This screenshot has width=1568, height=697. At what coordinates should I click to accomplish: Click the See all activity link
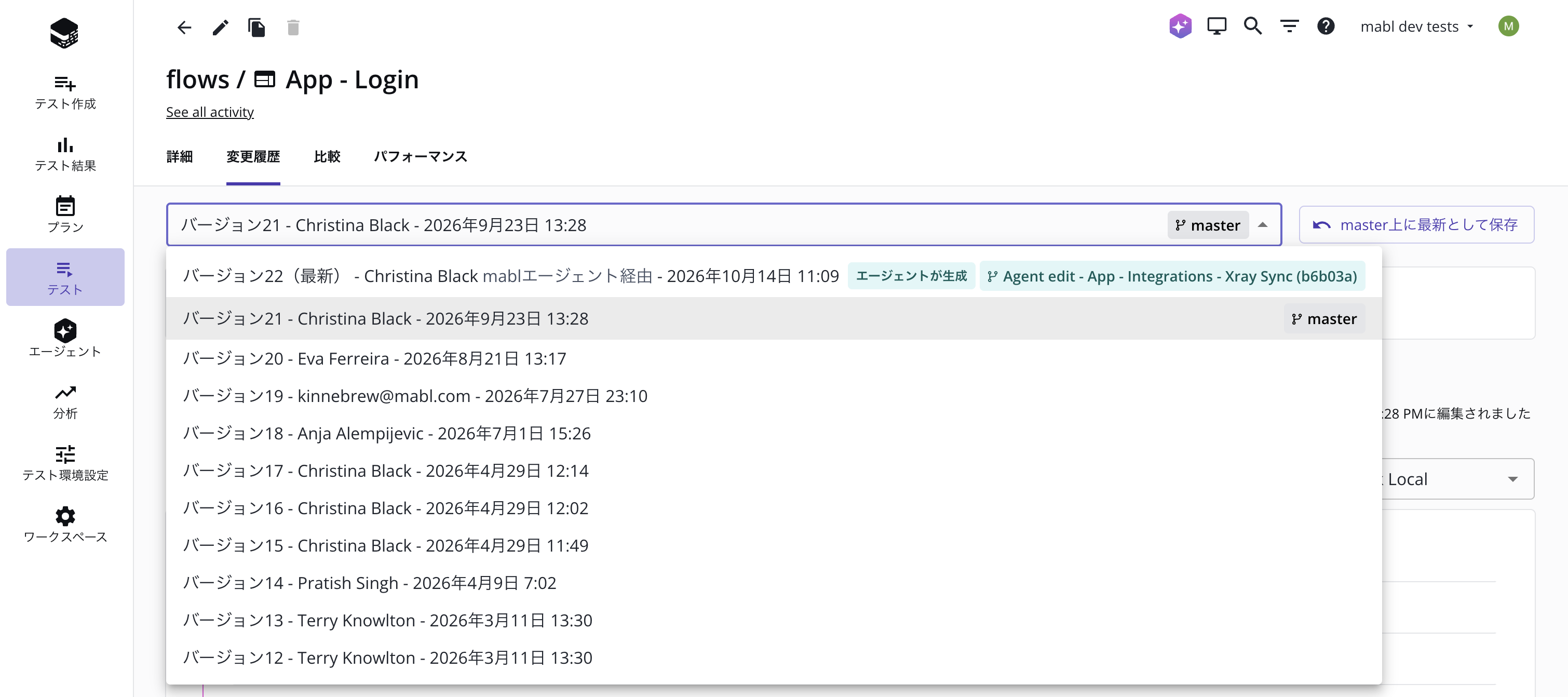[x=210, y=112]
